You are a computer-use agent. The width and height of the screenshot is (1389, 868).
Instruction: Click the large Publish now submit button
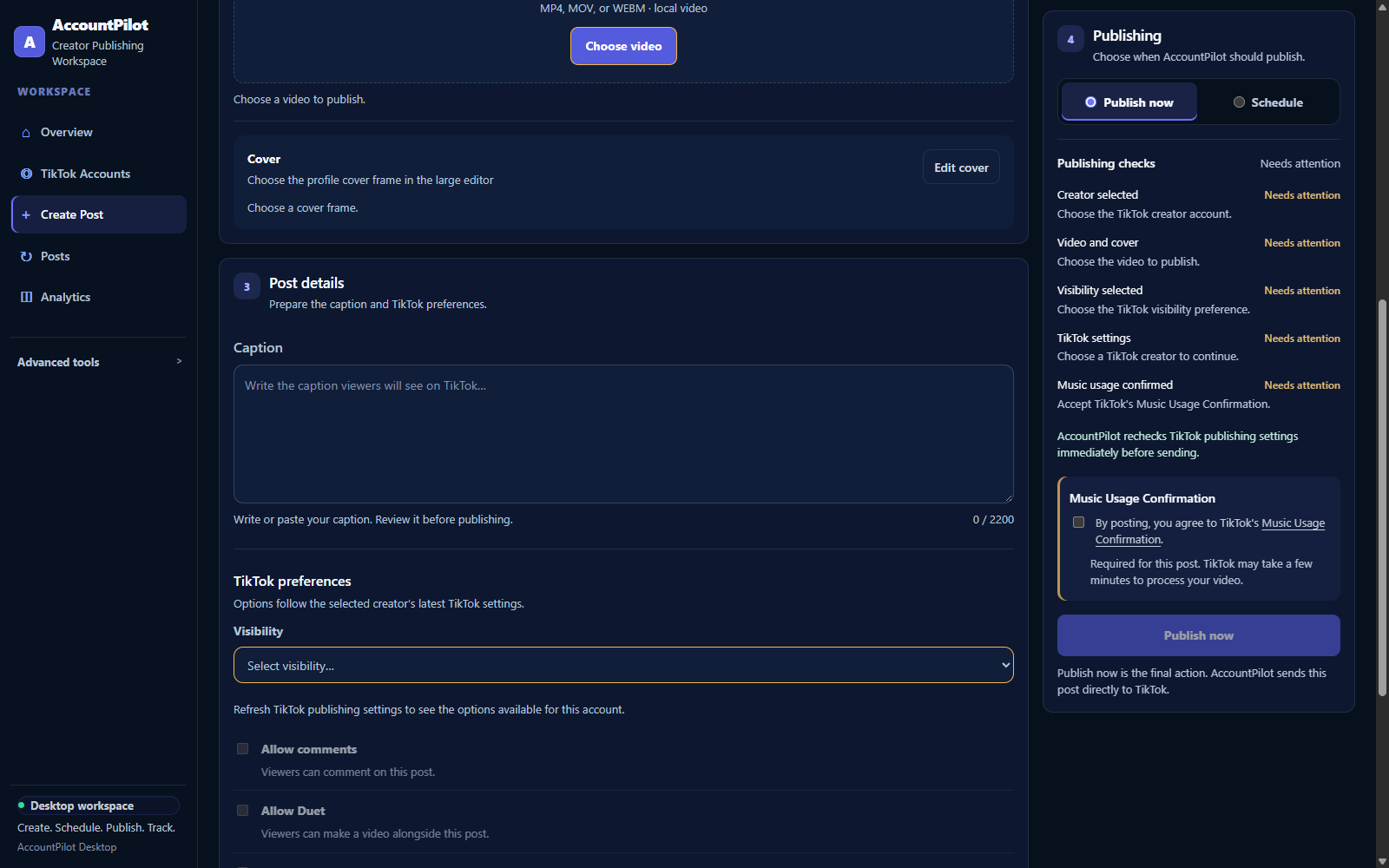click(x=1198, y=635)
